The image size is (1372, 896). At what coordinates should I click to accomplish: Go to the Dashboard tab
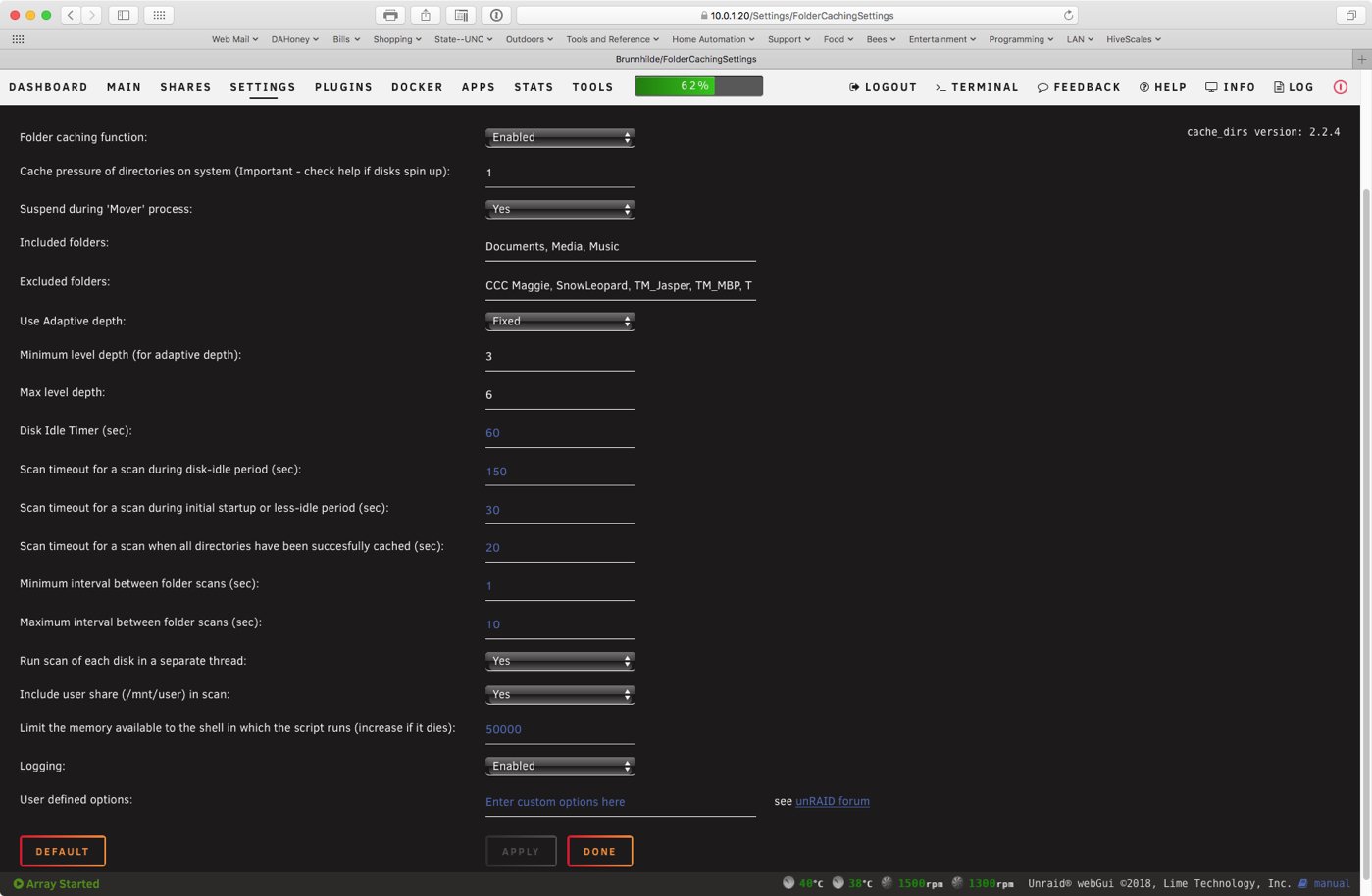pos(48,87)
